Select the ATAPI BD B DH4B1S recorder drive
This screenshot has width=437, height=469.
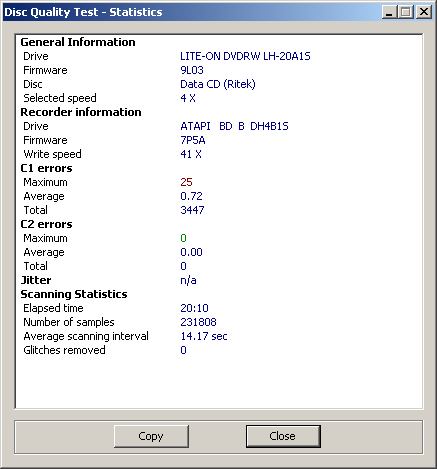pos(234,126)
